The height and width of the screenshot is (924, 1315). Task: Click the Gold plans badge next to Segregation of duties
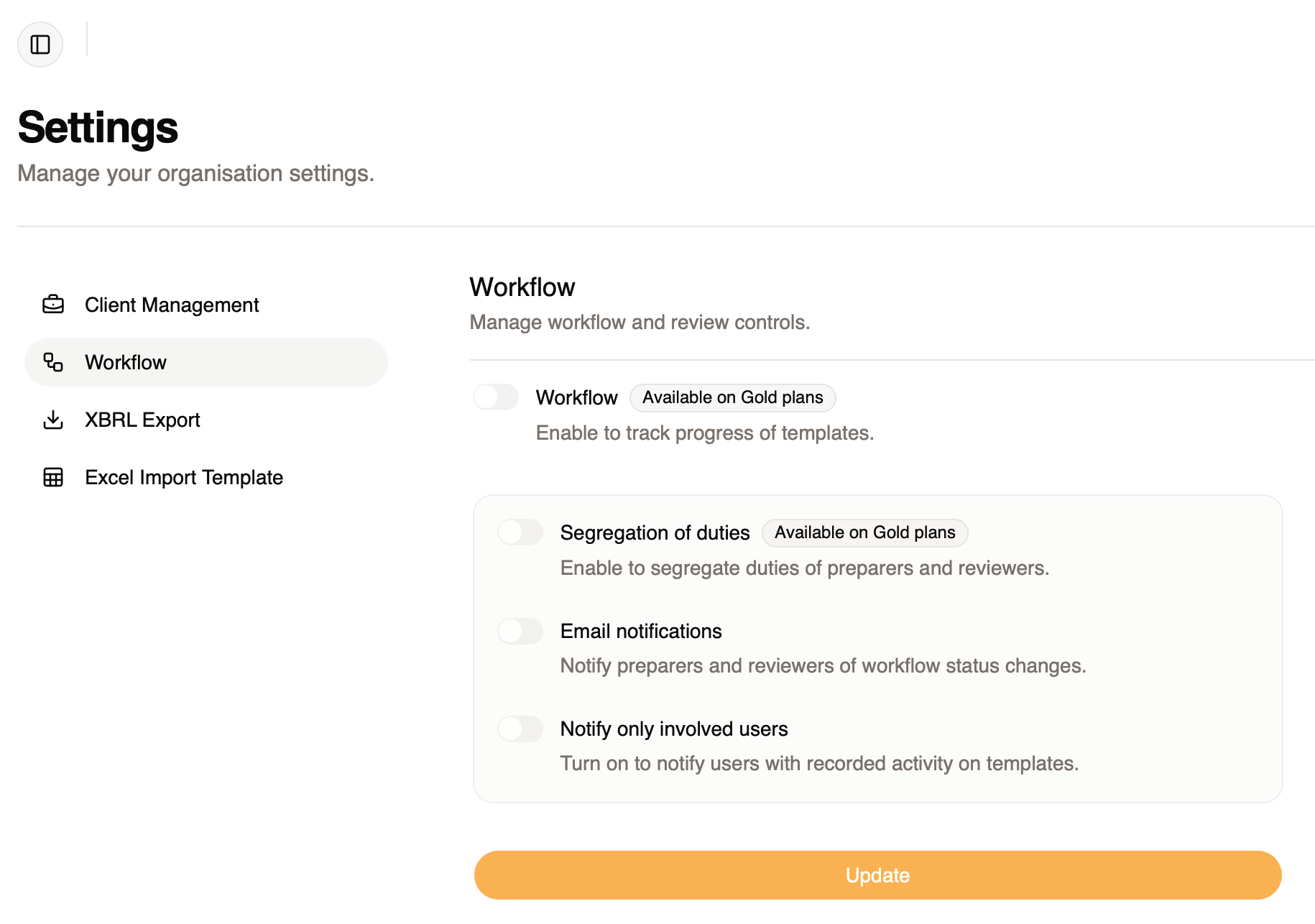point(864,532)
